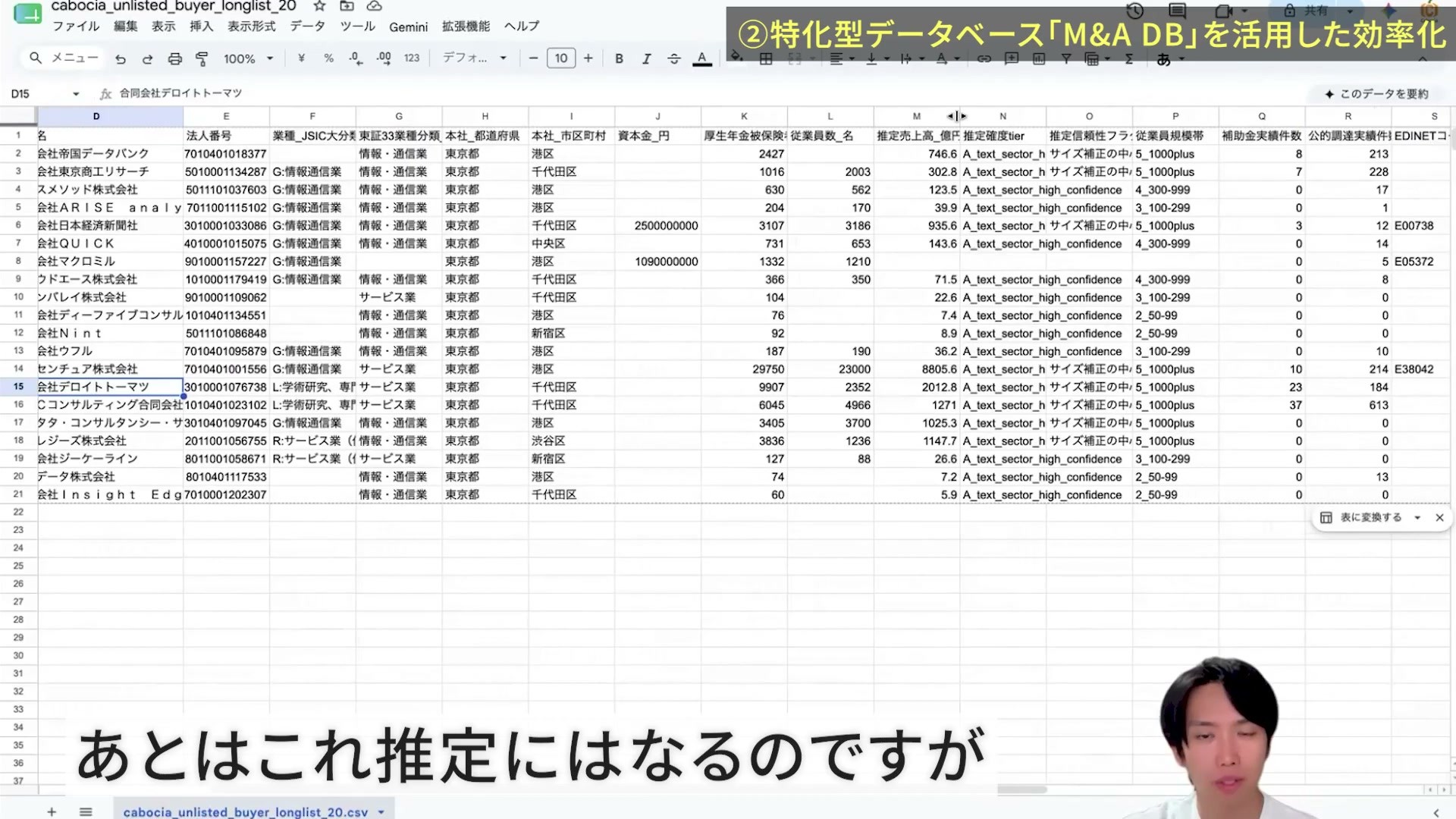
Task: Click the font size field showing 10
Action: (561, 58)
